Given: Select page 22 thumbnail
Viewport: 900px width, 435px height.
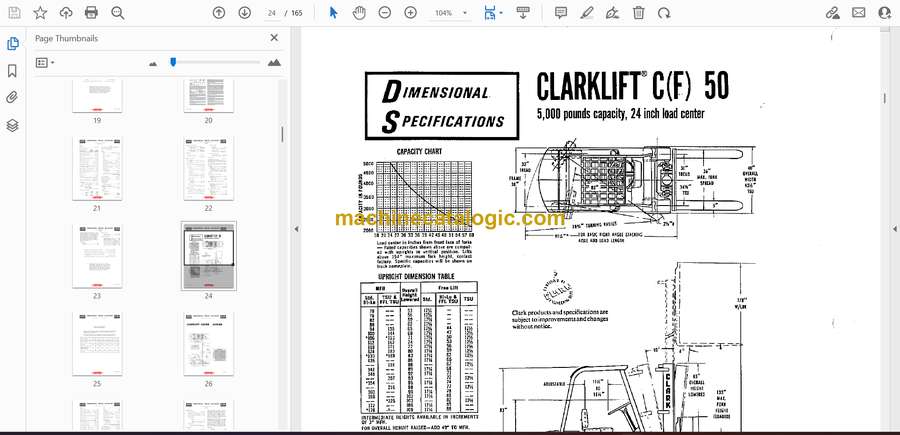Looking at the screenshot, I should [x=208, y=169].
